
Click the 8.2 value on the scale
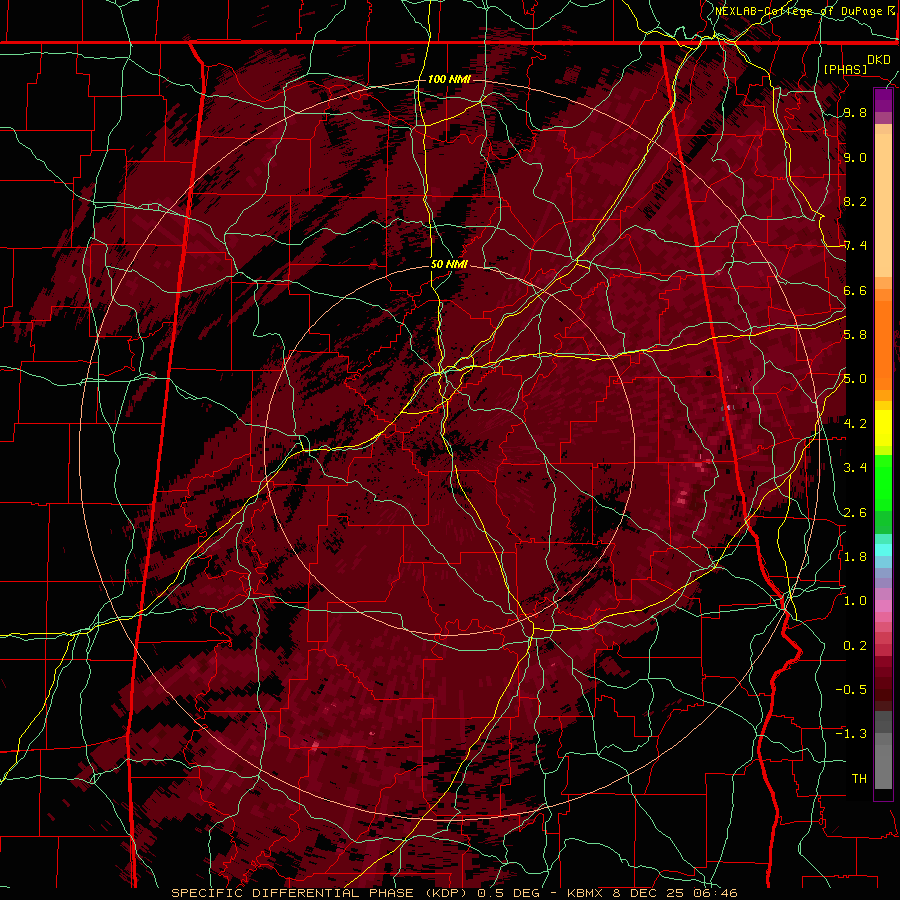click(x=855, y=201)
